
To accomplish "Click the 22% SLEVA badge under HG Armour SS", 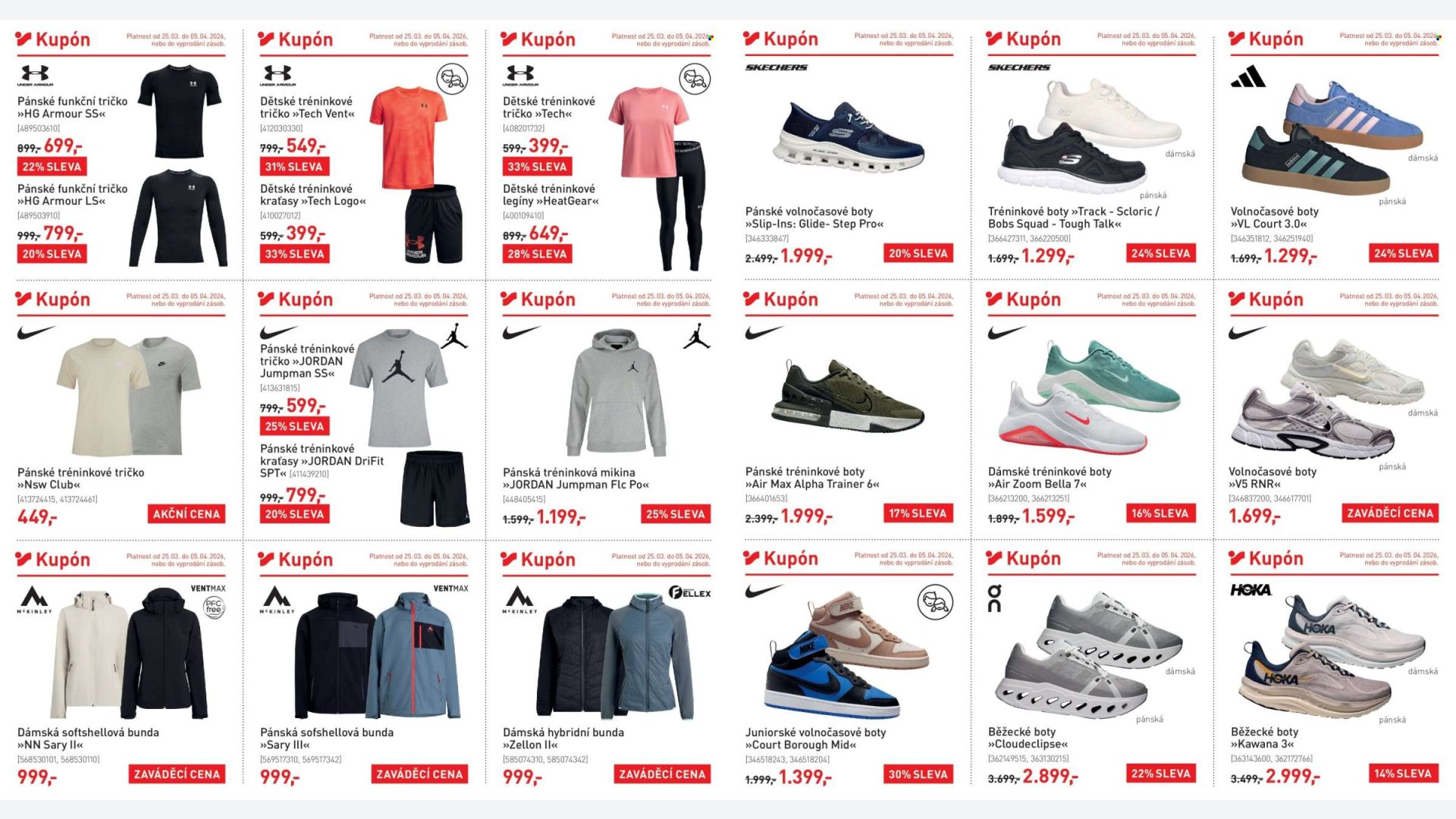I will [x=52, y=167].
